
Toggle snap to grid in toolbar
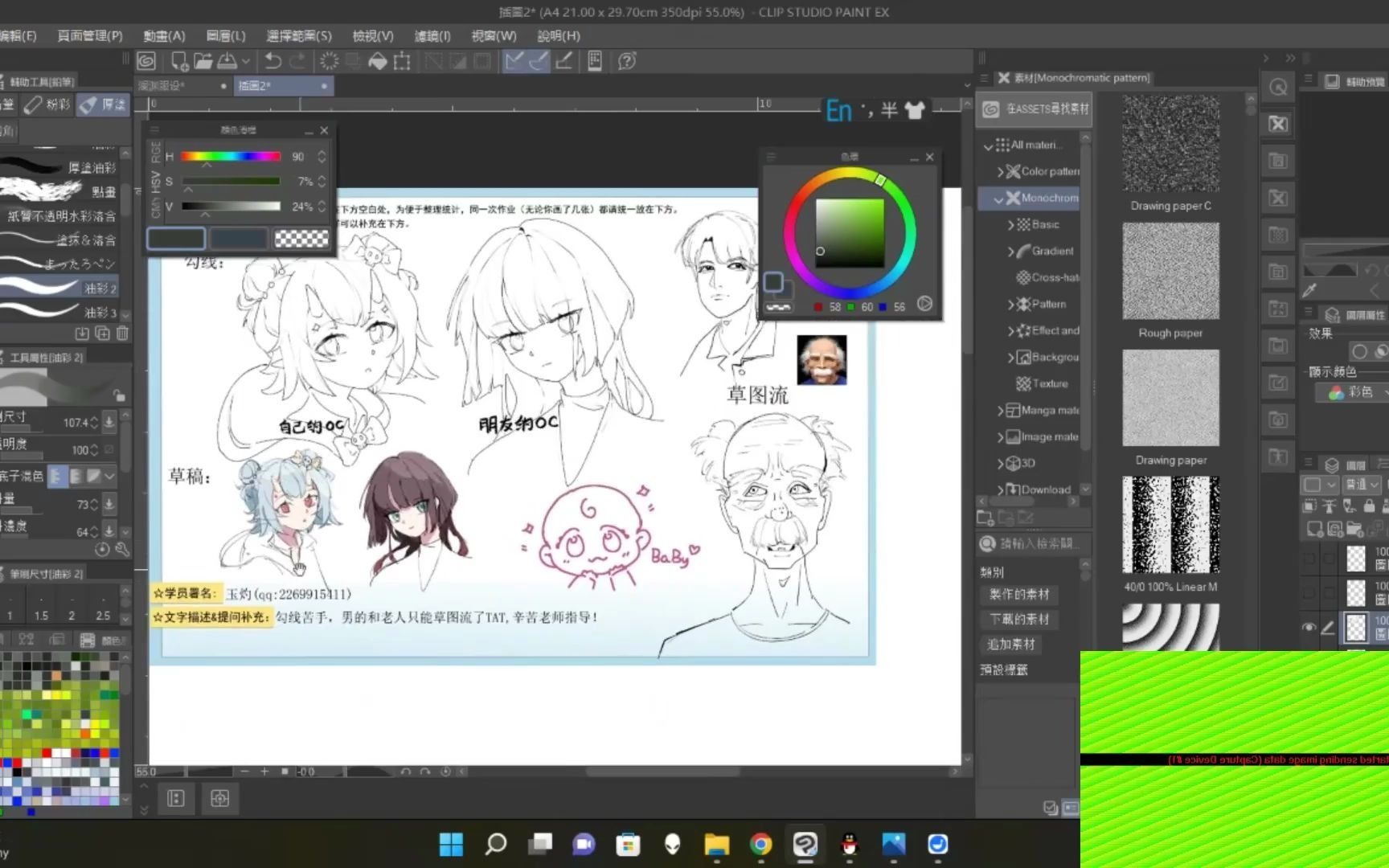coord(564,61)
